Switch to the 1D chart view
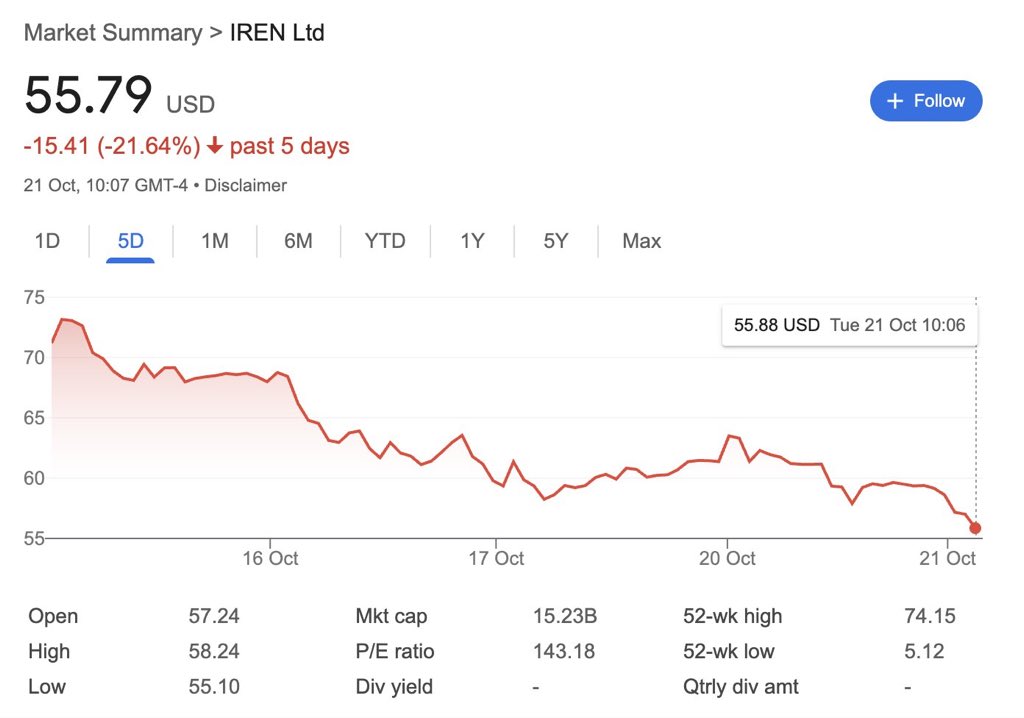Image resolution: width=1024 pixels, height=718 pixels. pyautogui.click(x=46, y=241)
